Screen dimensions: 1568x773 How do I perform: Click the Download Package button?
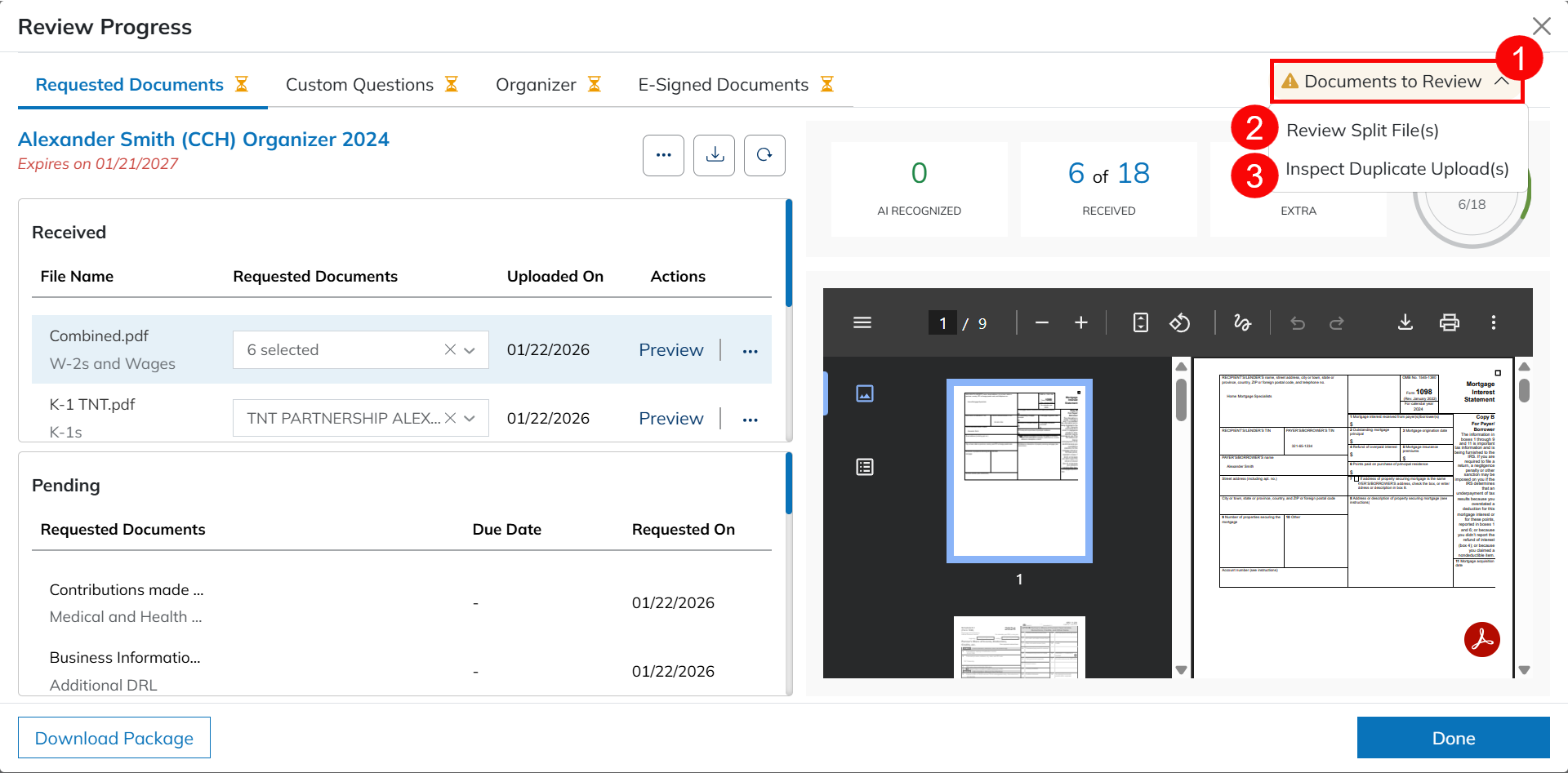tap(114, 738)
